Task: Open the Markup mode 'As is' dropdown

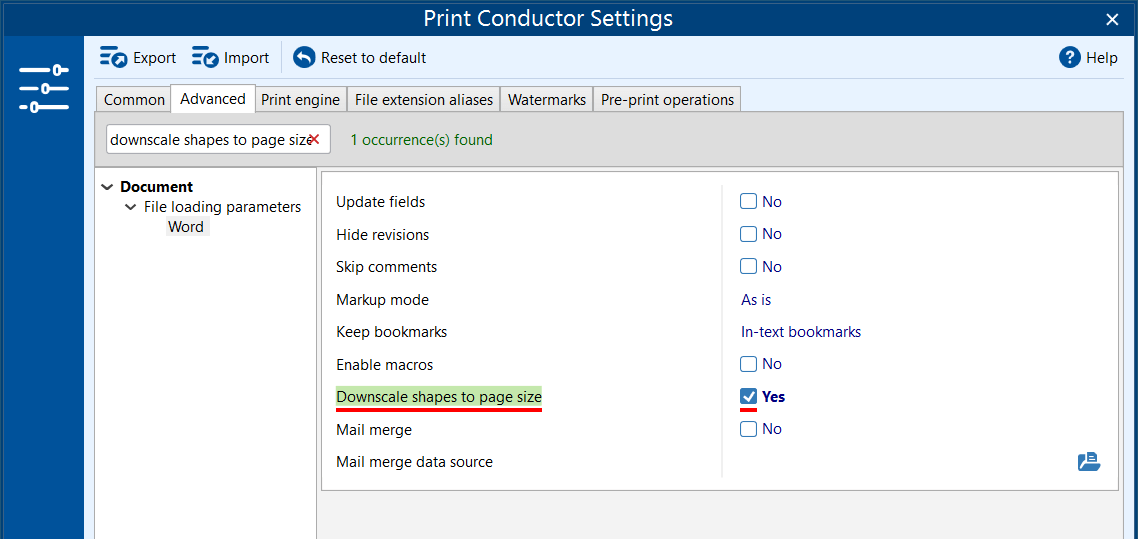Action: 756,300
